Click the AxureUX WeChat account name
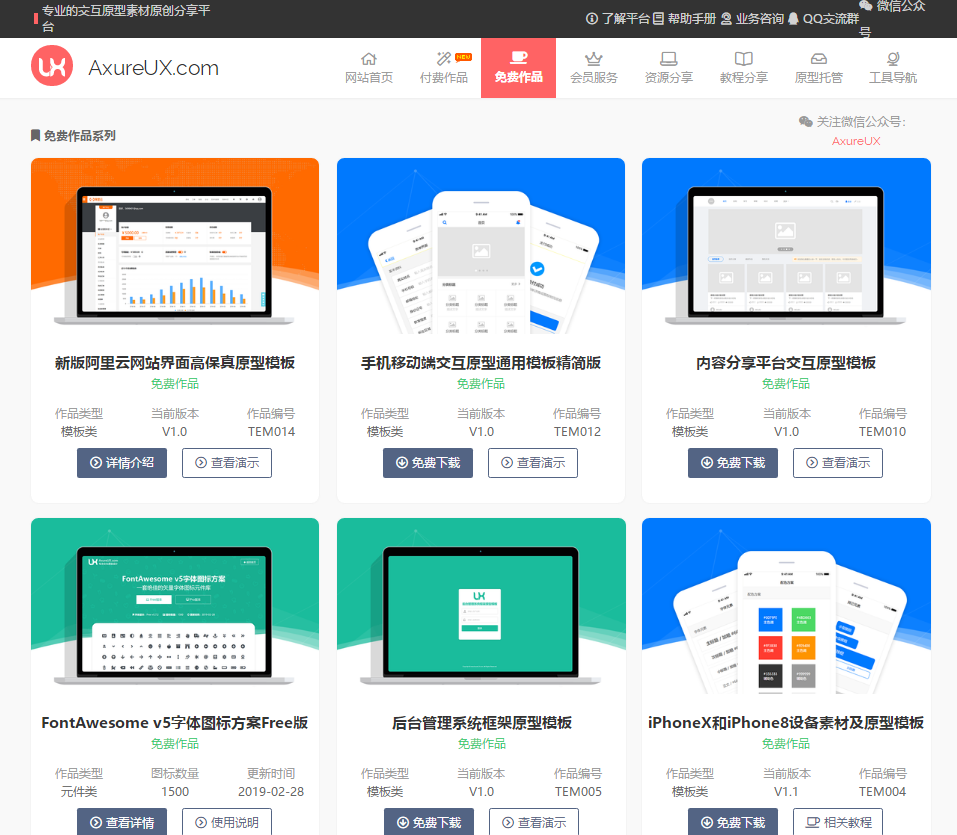This screenshot has width=957, height=835. coord(856,141)
